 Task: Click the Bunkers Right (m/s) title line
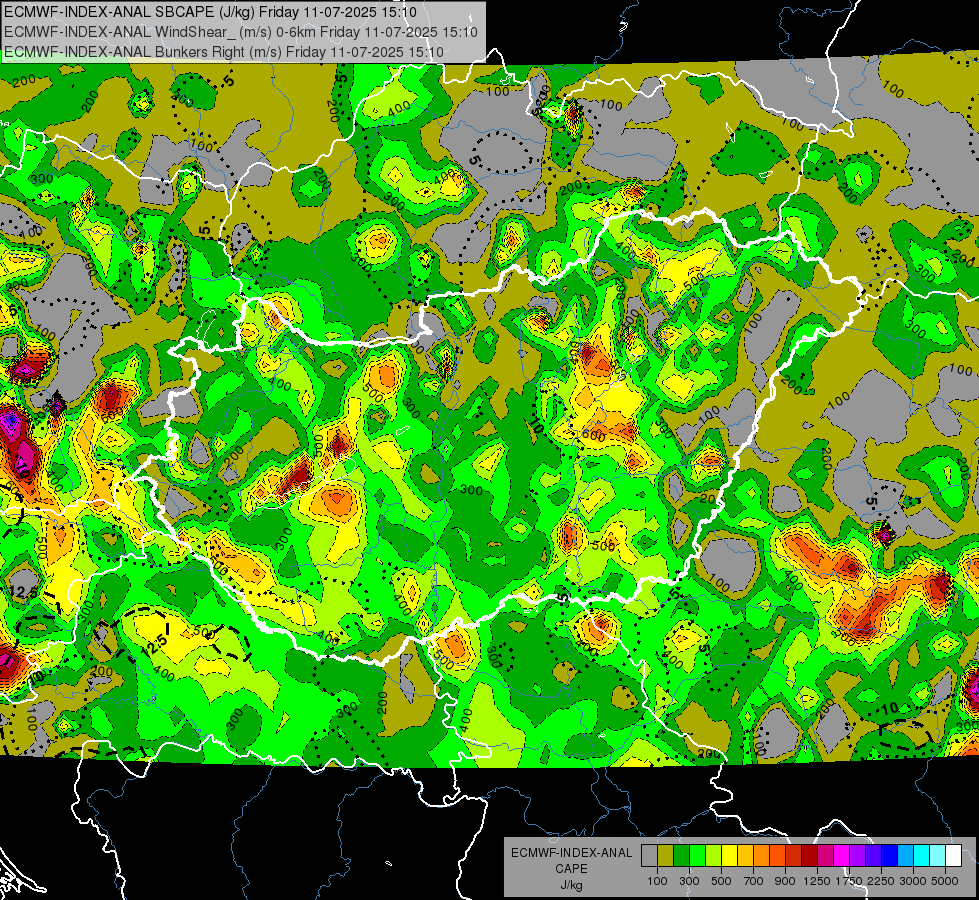[224, 52]
